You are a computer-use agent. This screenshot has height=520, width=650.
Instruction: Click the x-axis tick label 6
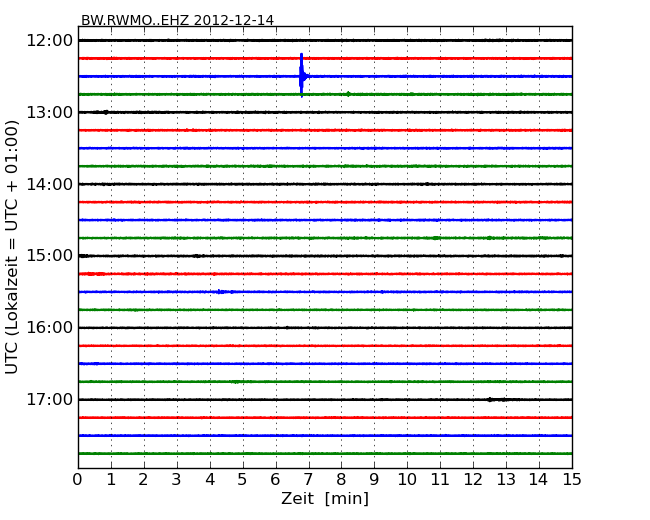pos(275,480)
